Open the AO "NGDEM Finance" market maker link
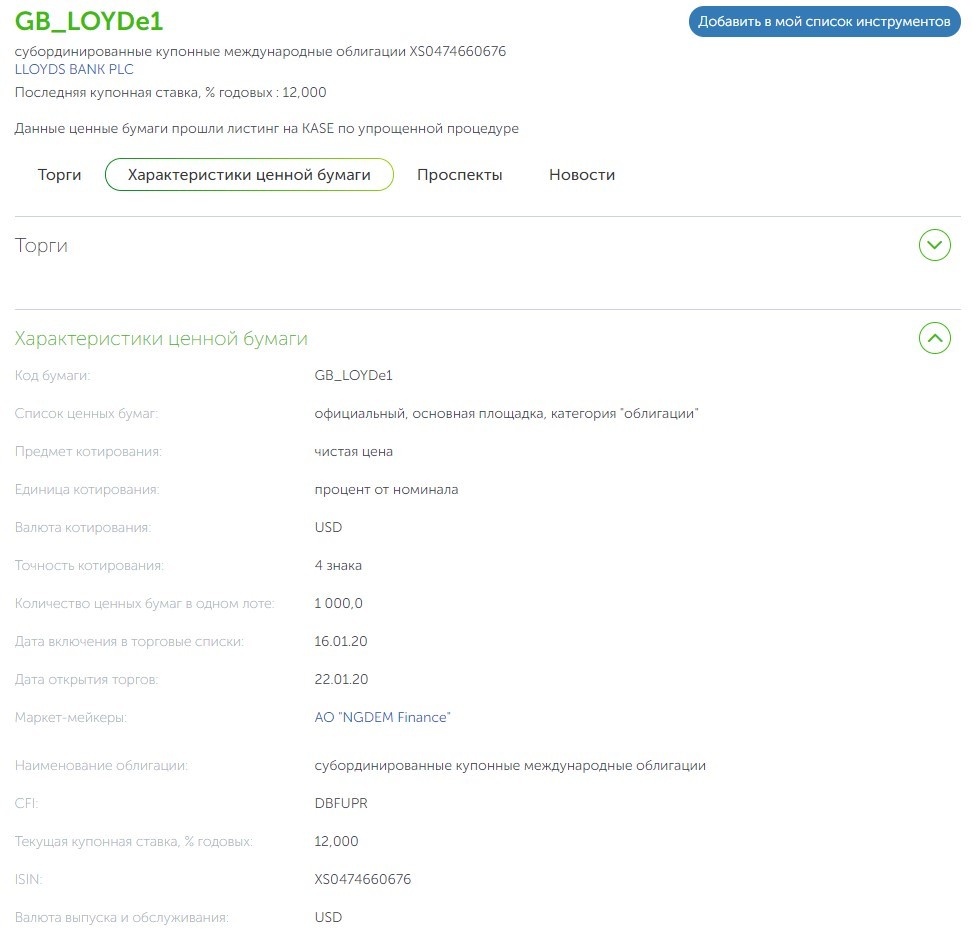 click(x=382, y=718)
